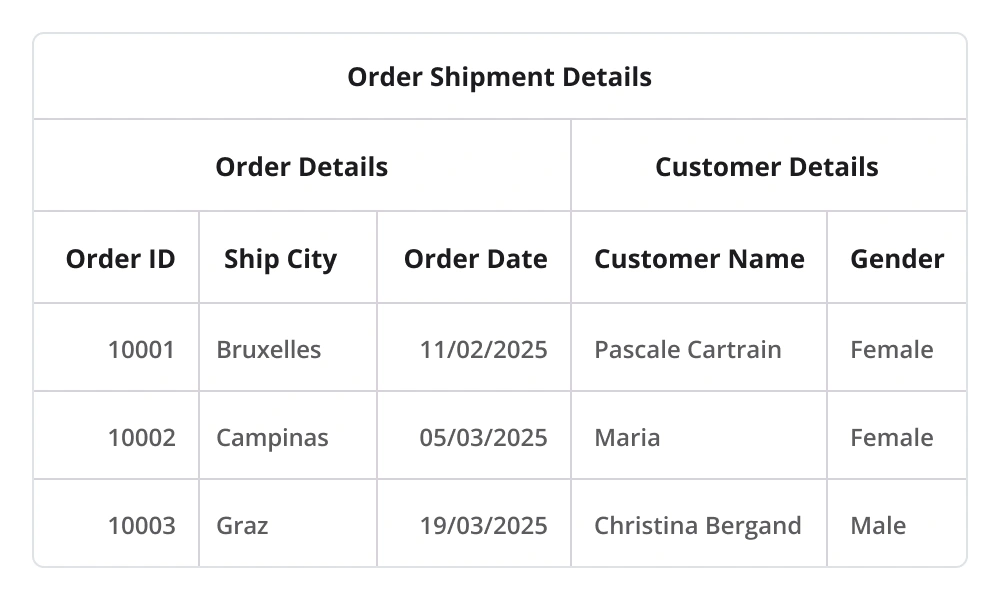The height and width of the screenshot is (600, 1000).
Task: Click the Bruxelles ship city cell
Action: click(x=269, y=349)
